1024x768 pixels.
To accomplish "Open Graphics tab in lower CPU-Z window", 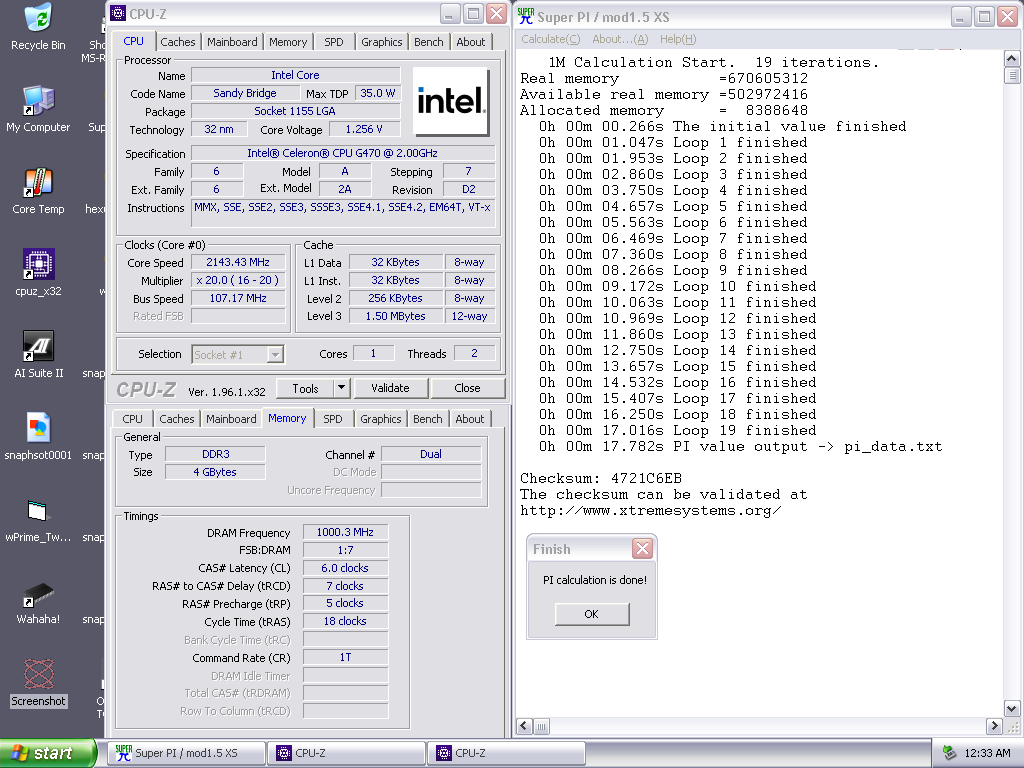I will pos(381,419).
